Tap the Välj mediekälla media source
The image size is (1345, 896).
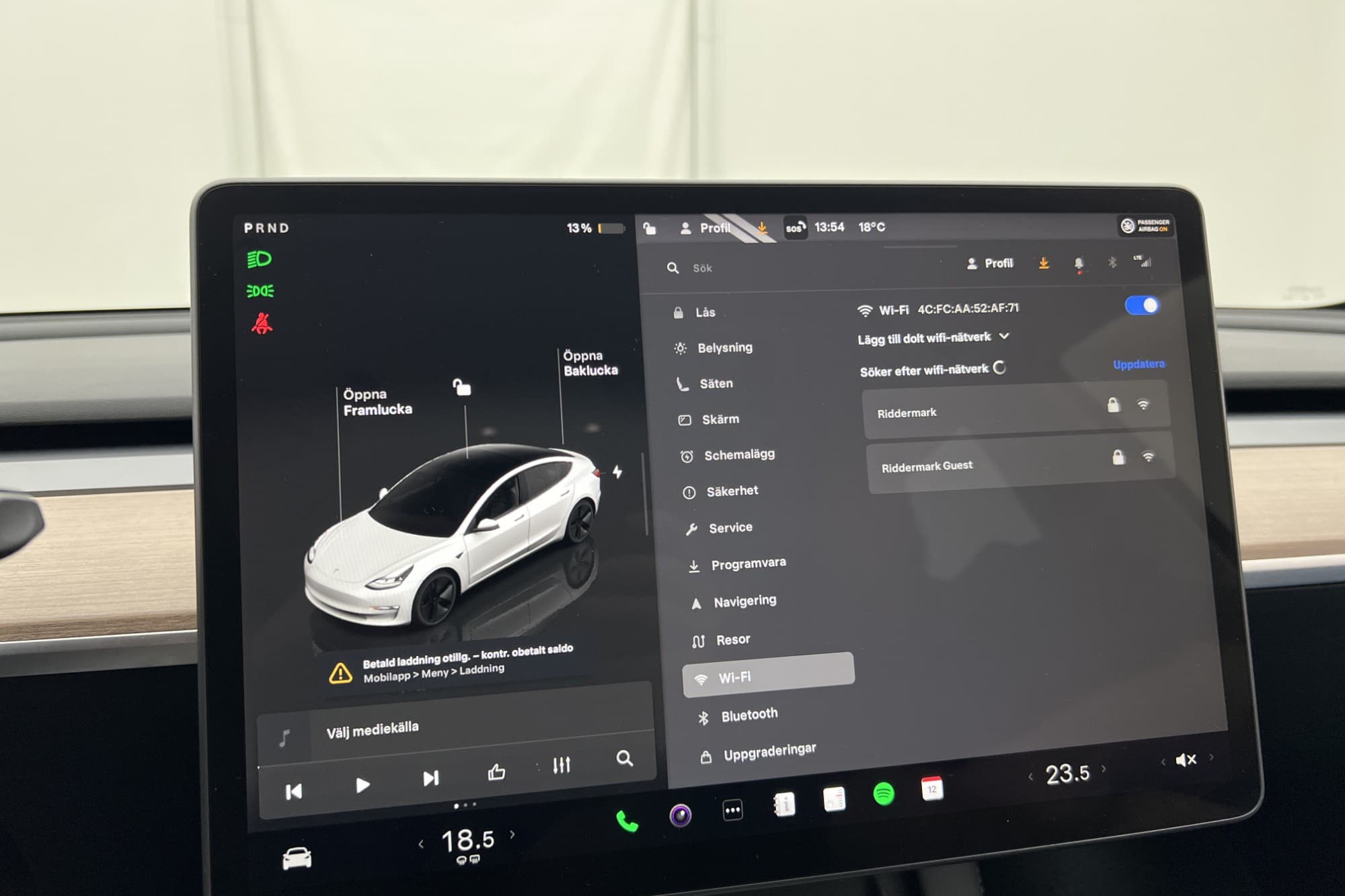[x=373, y=729]
